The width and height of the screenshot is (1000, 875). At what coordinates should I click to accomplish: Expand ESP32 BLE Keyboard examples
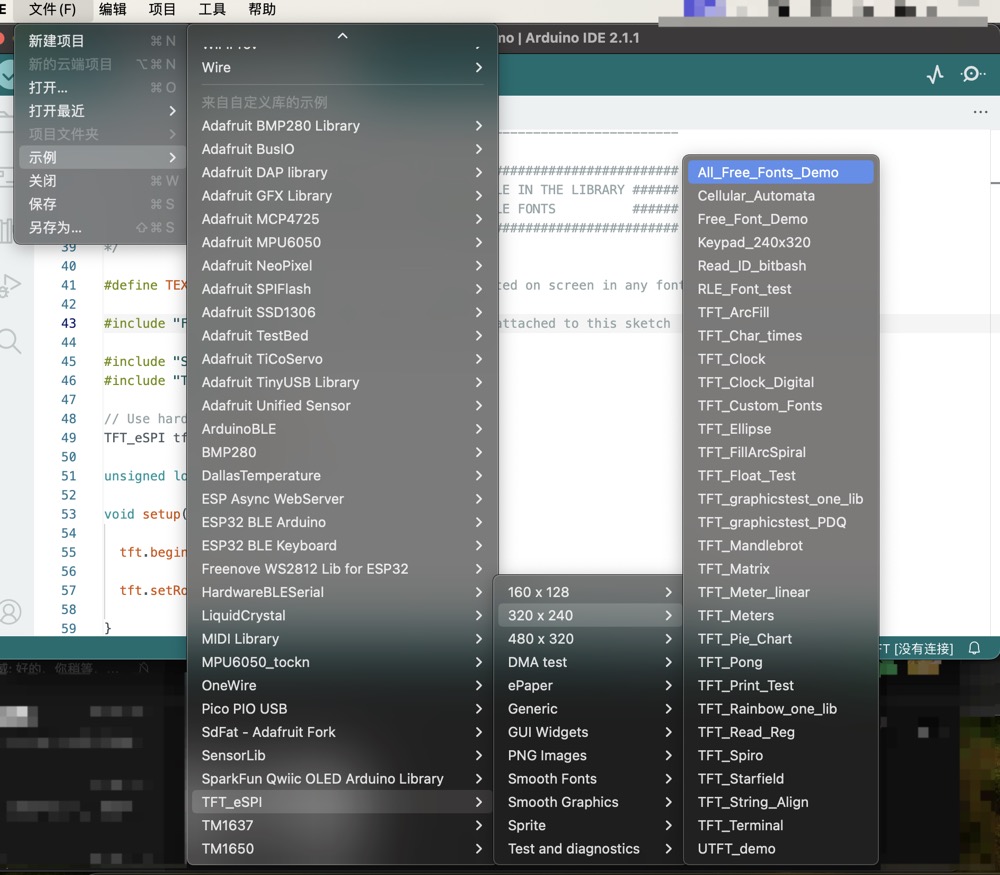tap(342, 546)
